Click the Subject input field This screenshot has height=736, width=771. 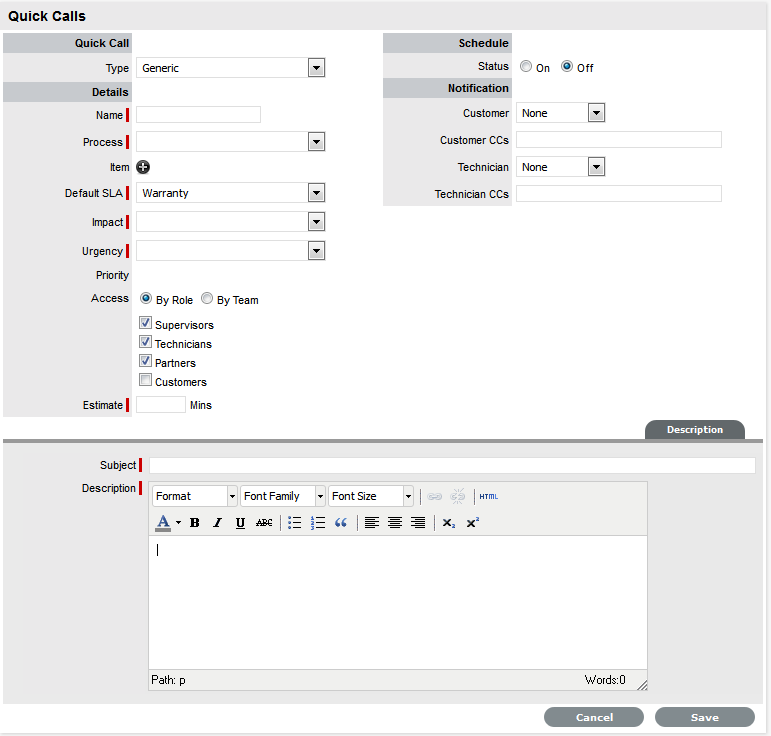coord(452,465)
